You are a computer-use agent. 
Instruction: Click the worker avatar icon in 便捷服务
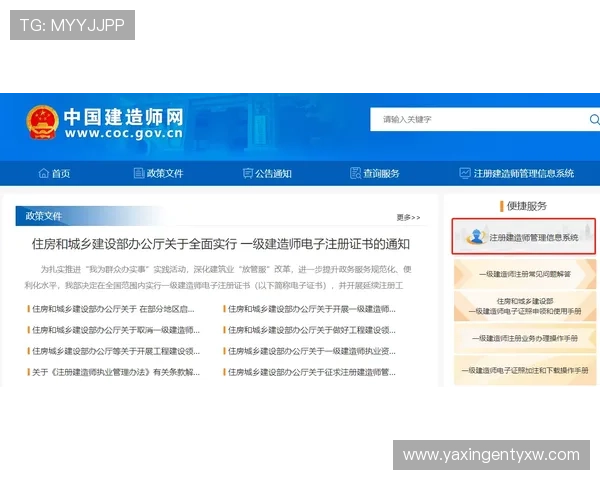coord(476,236)
